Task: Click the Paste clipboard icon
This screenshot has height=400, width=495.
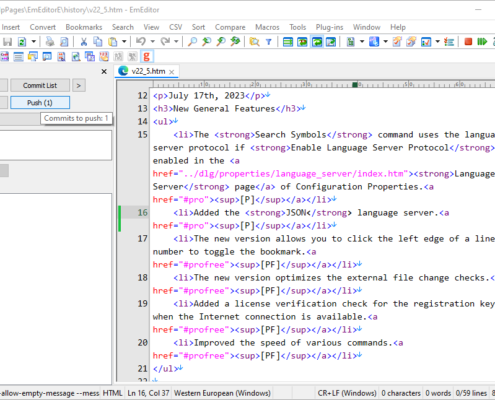Action: coord(113,42)
